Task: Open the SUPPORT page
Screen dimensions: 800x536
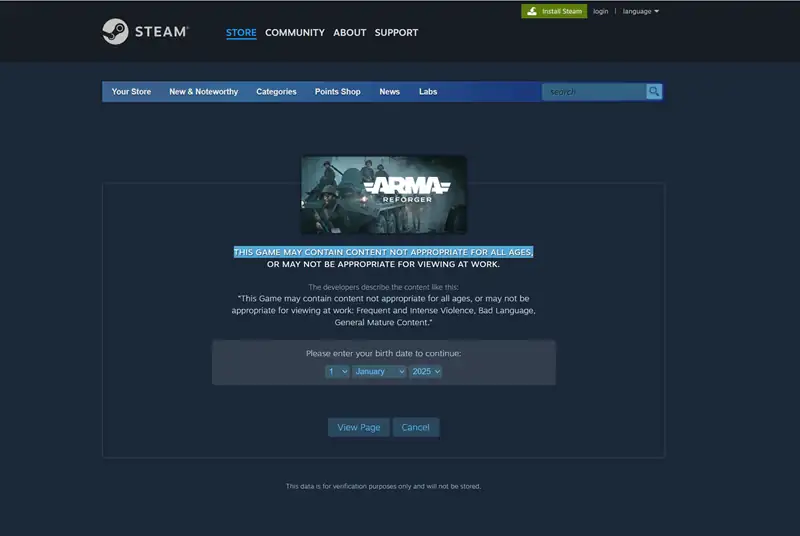Action: tap(396, 33)
